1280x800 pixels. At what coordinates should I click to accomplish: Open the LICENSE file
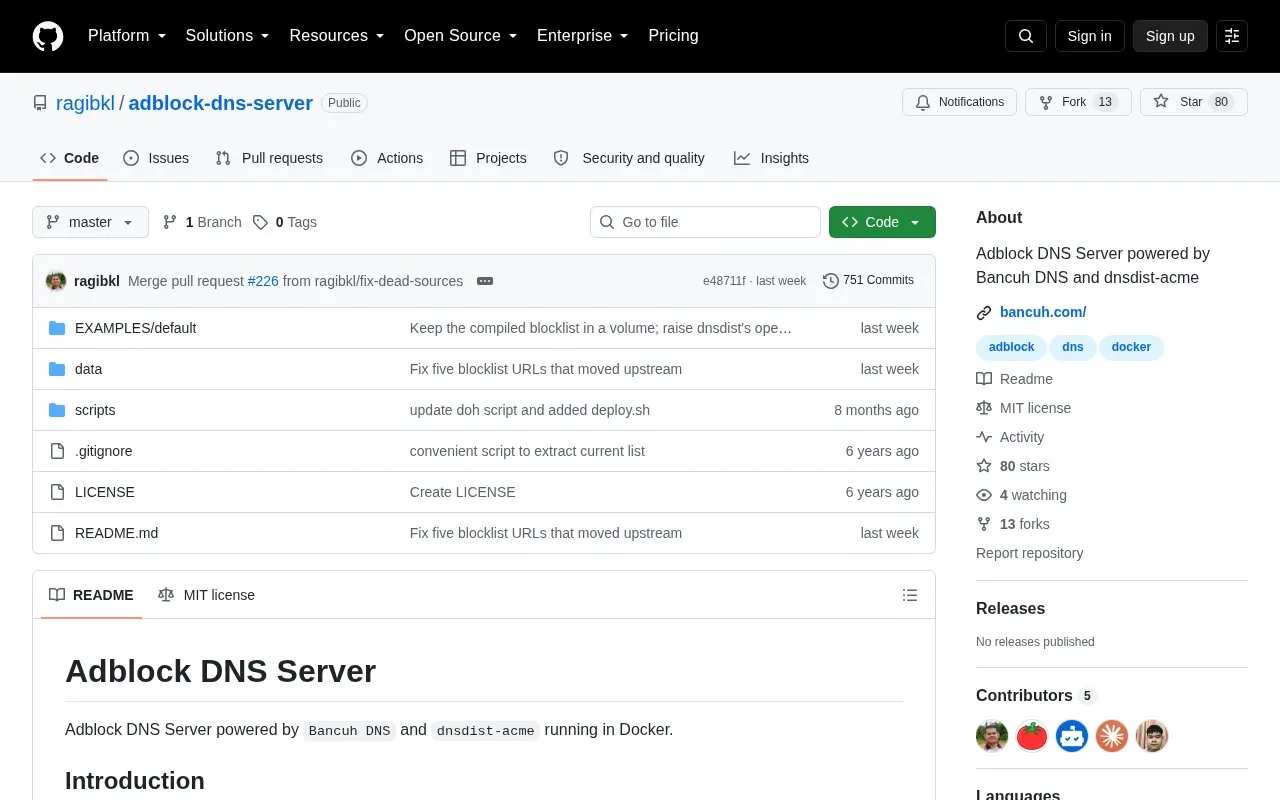[105, 492]
